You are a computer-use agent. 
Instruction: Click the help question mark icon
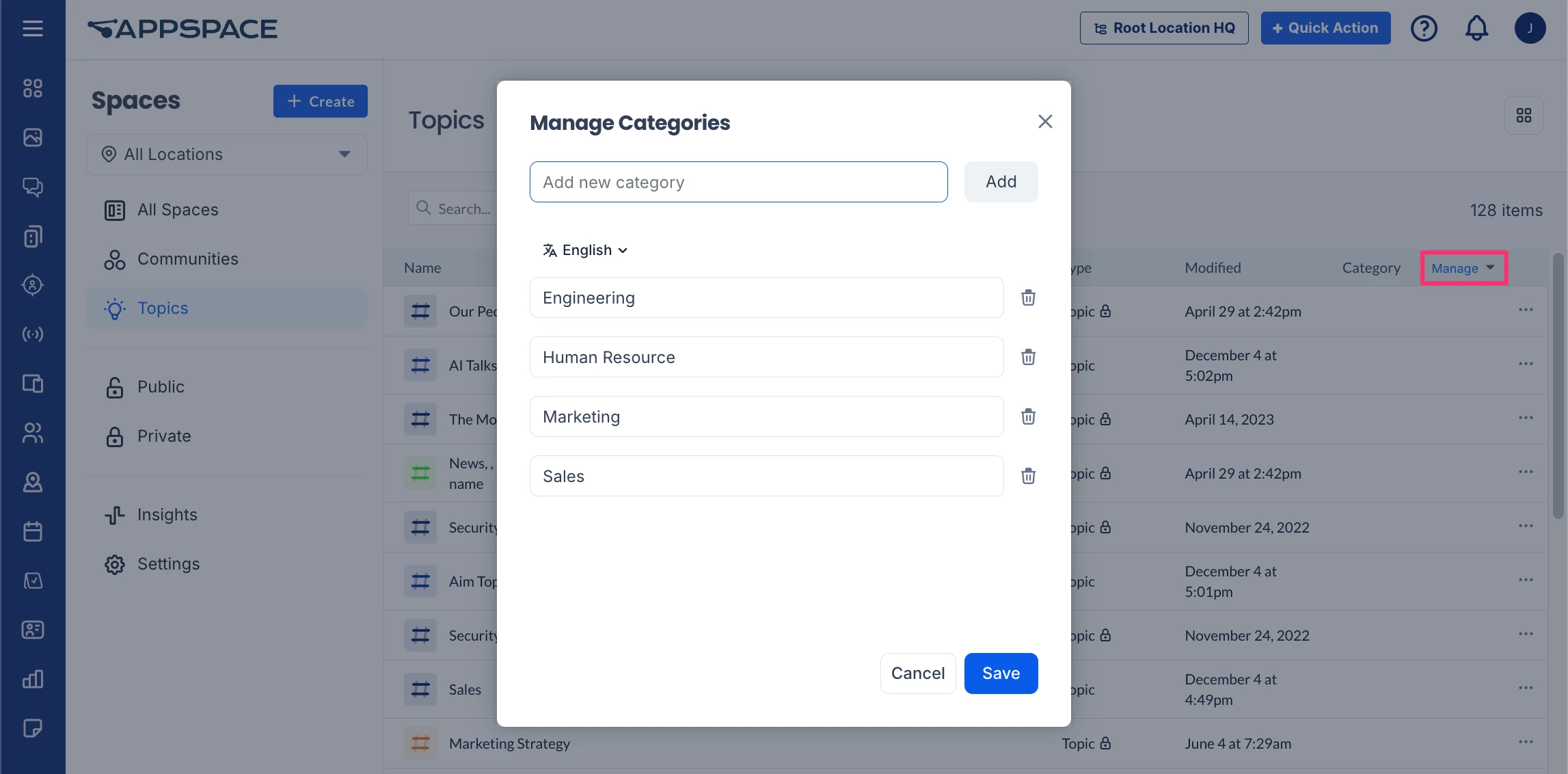(x=1424, y=28)
